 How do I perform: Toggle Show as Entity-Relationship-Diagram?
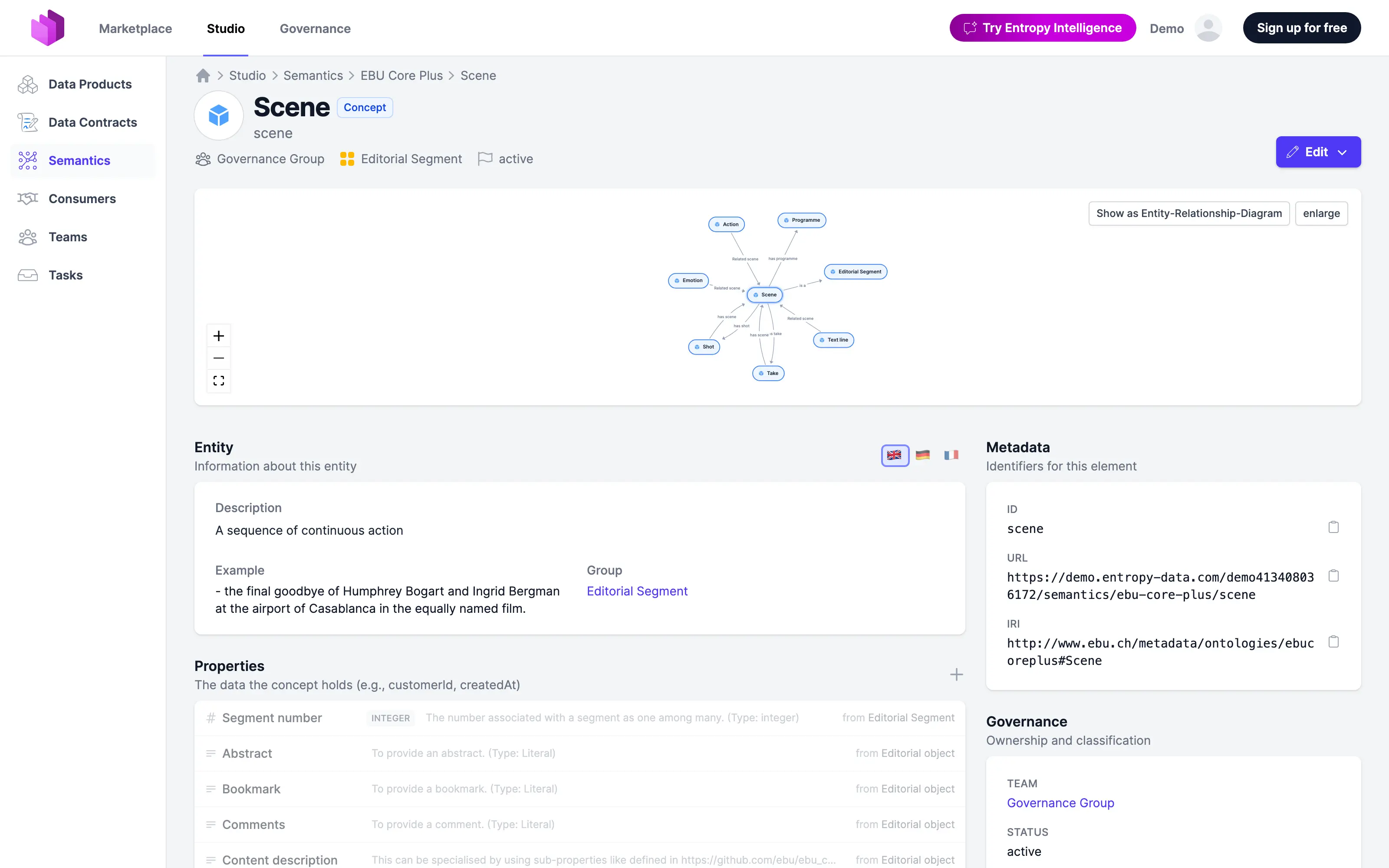[x=1188, y=213]
